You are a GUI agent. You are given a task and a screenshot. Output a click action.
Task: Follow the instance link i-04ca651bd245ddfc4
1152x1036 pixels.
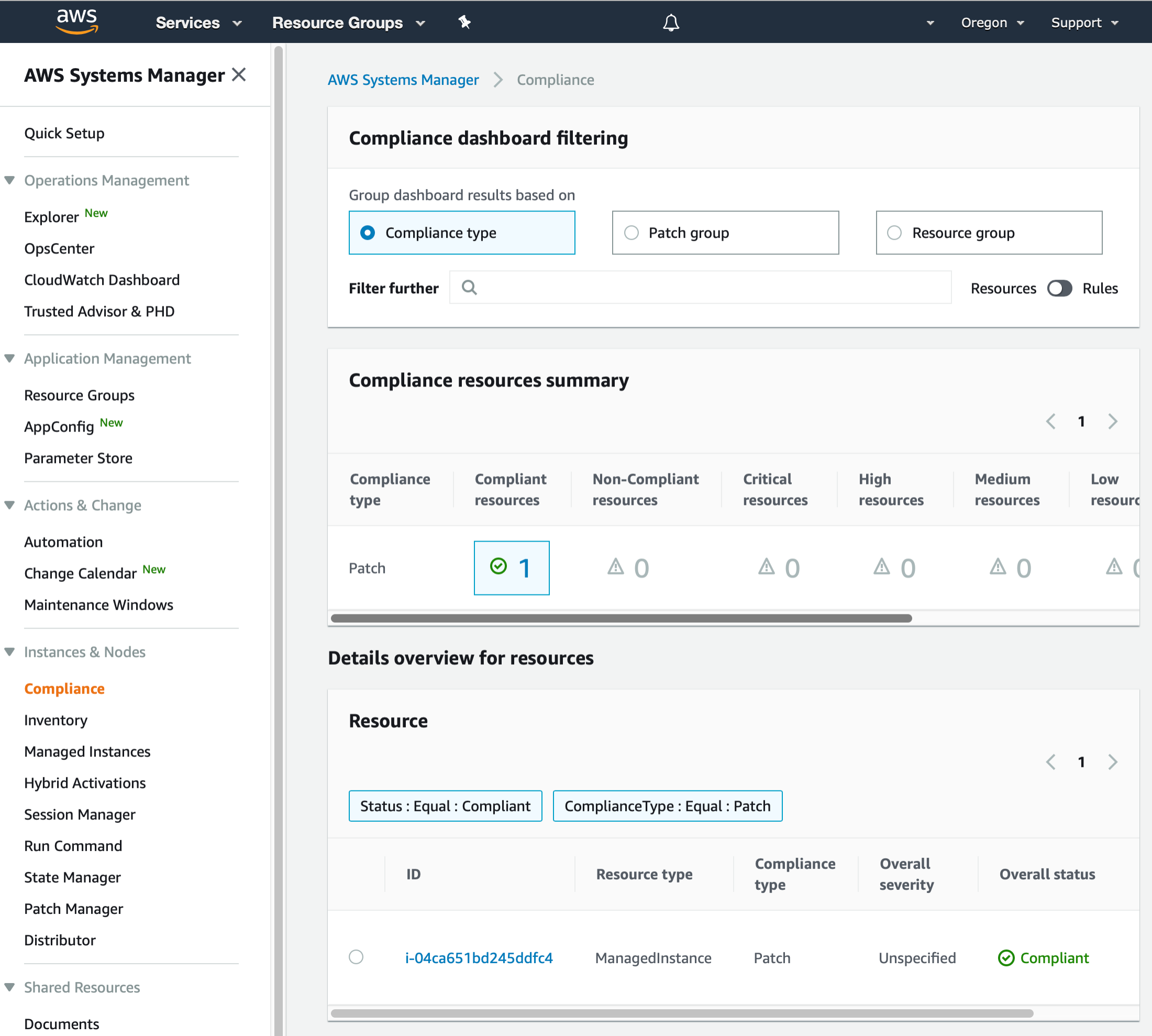479,957
